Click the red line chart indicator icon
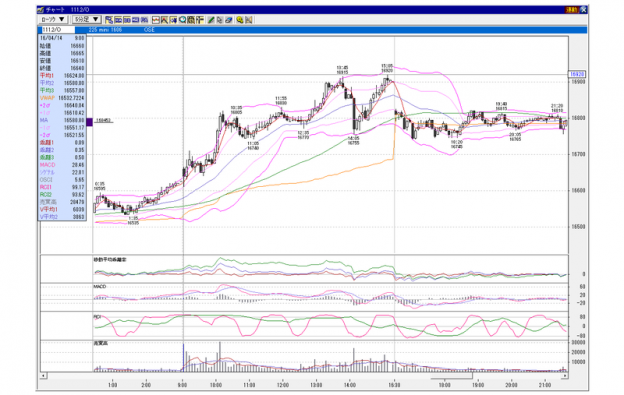Viewport: 624px width, 395px height. point(156,19)
